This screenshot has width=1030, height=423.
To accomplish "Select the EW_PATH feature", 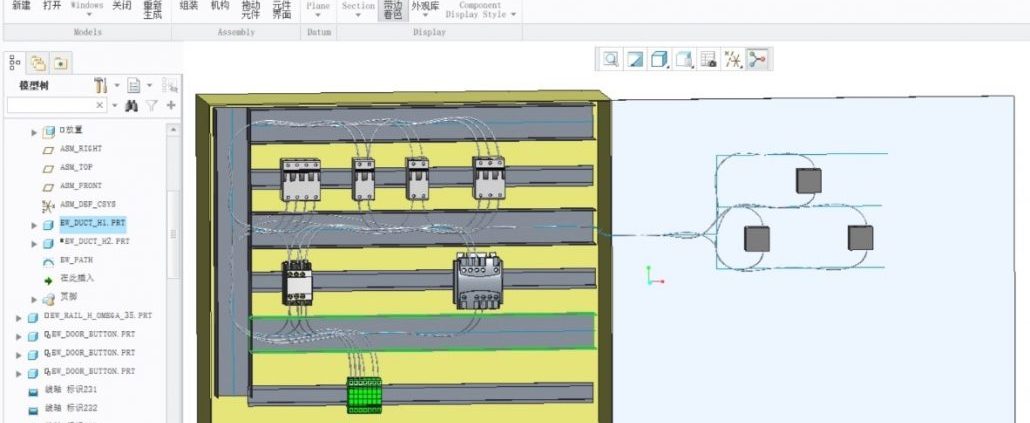I will tap(77, 260).
